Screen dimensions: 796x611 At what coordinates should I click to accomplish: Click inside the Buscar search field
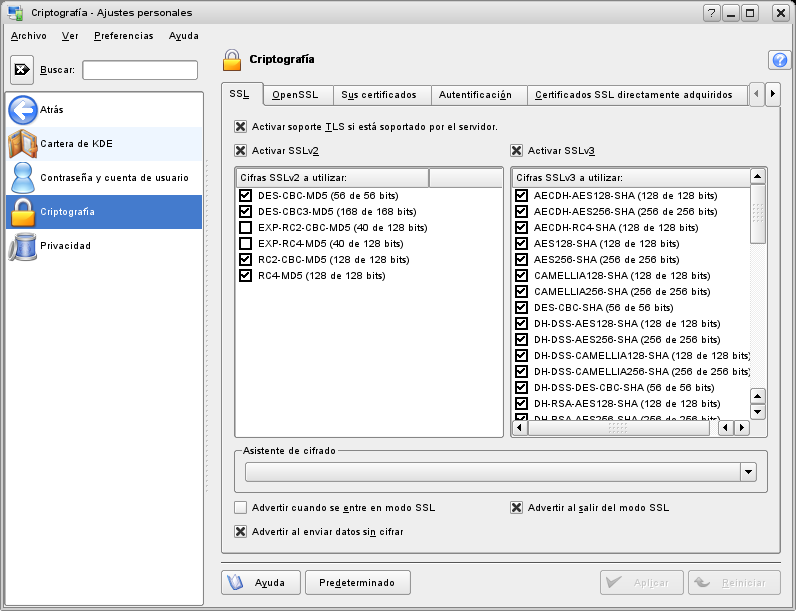140,70
